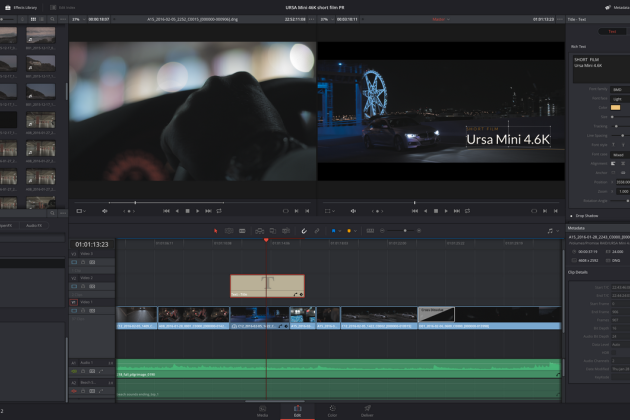Open the Font face Light dropdown

[x=620, y=99]
